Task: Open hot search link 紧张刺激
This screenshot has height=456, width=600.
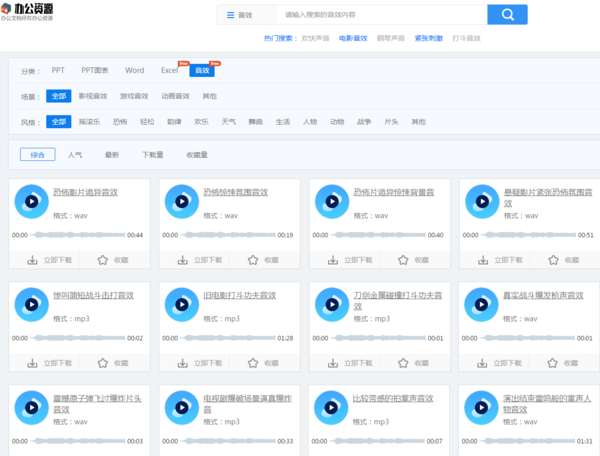Action: (429, 38)
